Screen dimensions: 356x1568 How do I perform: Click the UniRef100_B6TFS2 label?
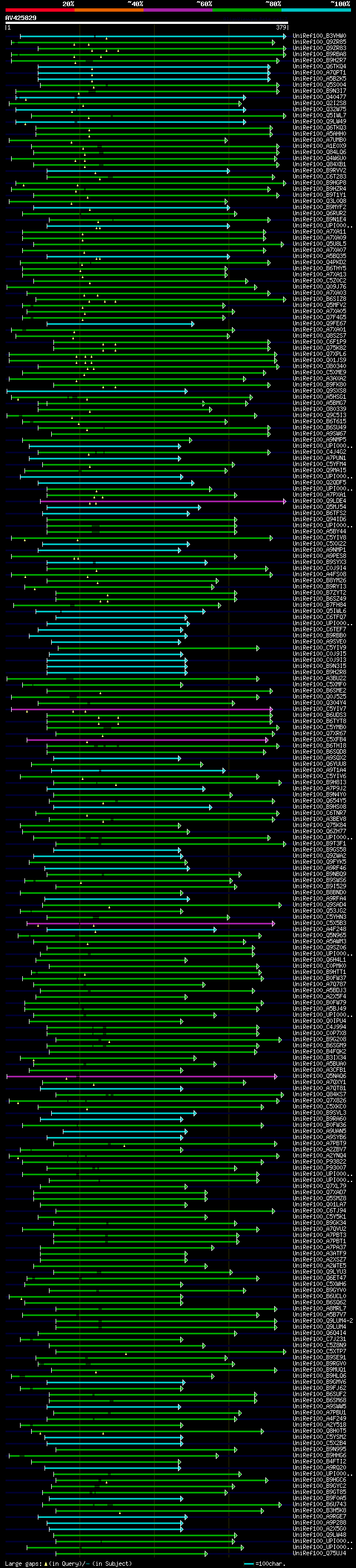click(x=319, y=513)
